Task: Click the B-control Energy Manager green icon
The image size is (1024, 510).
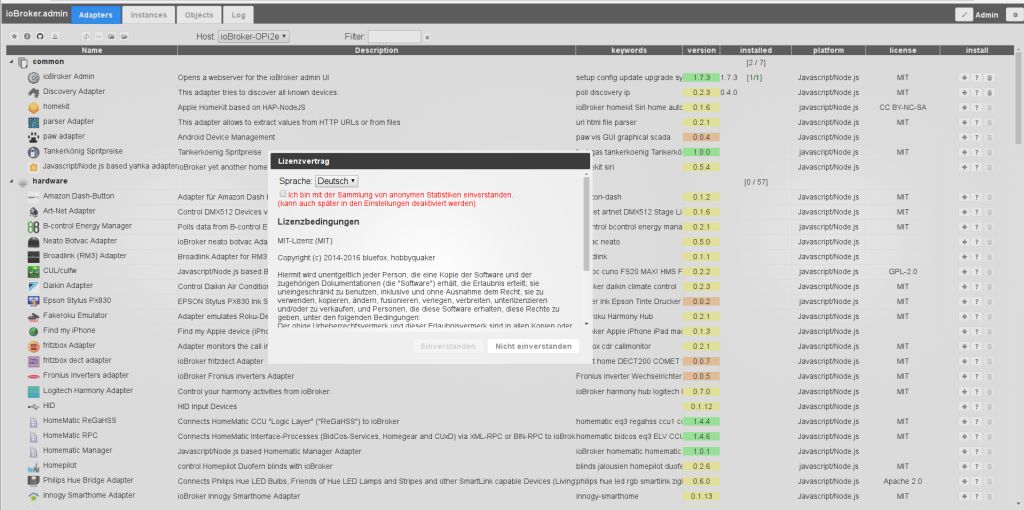Action: coord(33,227)
